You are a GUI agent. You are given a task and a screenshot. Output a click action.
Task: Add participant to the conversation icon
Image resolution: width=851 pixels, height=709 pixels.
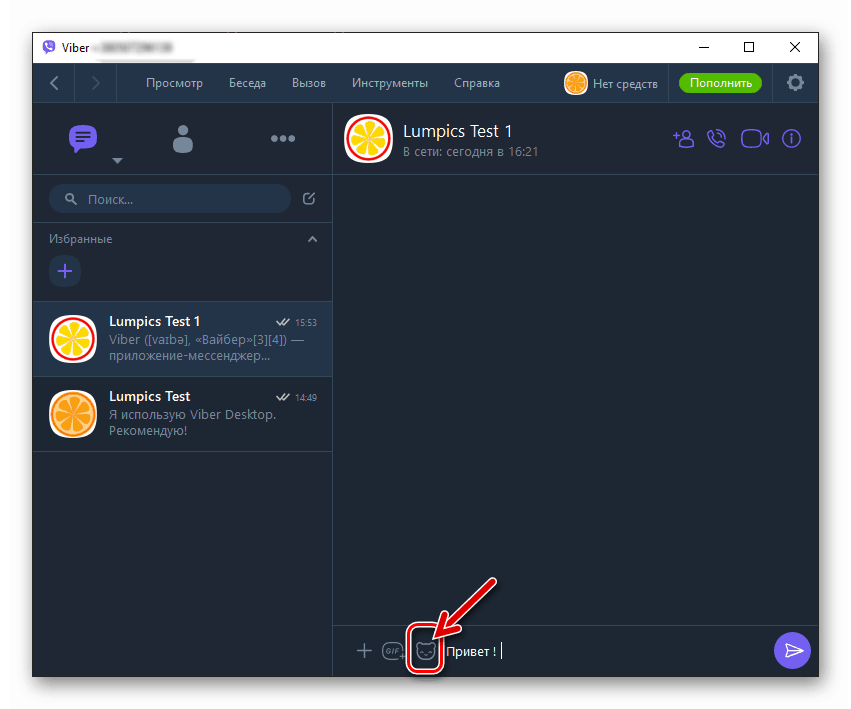coord(683,139)
